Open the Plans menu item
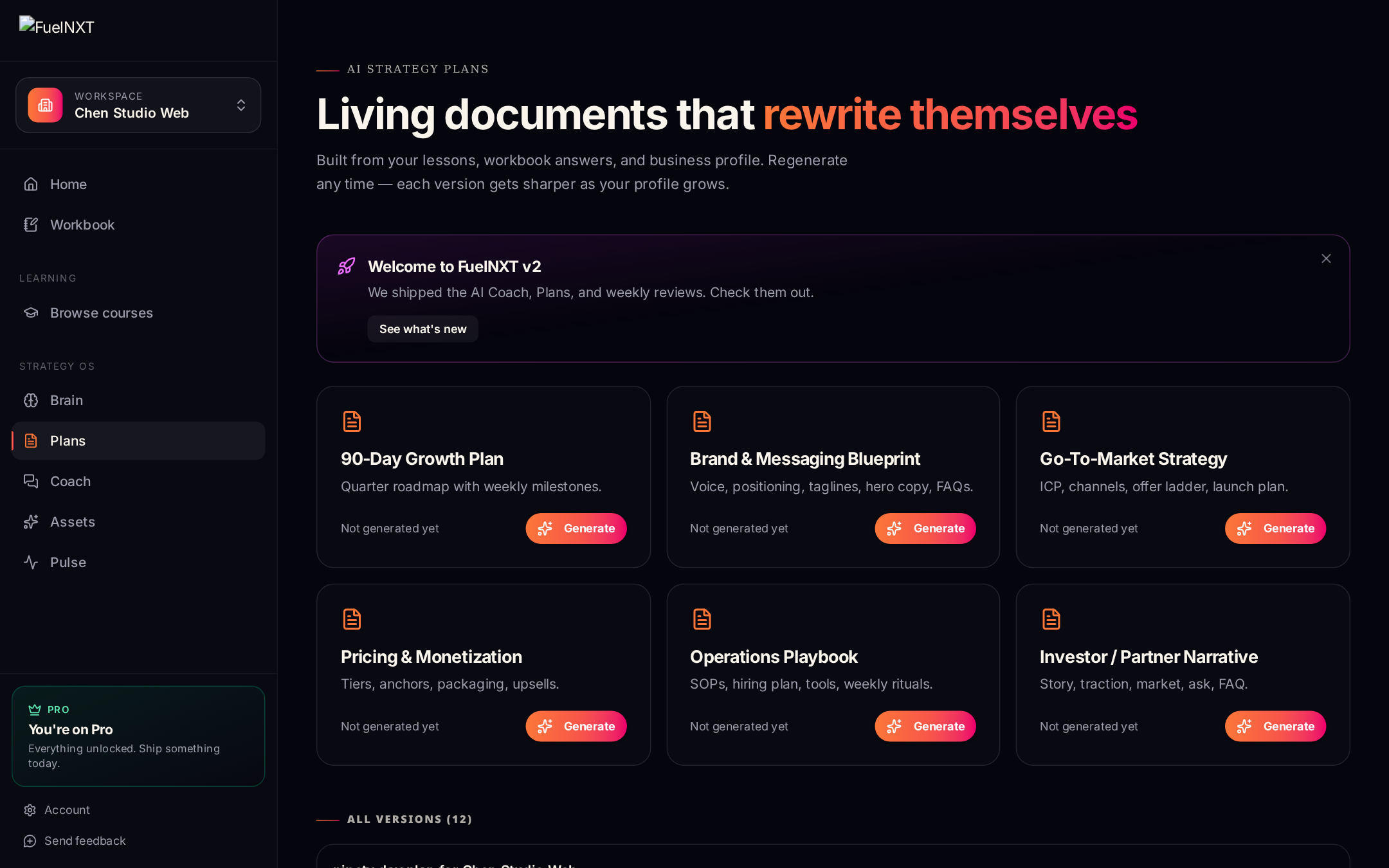Viewport: 1389px width, 868px height. (138, 441)
